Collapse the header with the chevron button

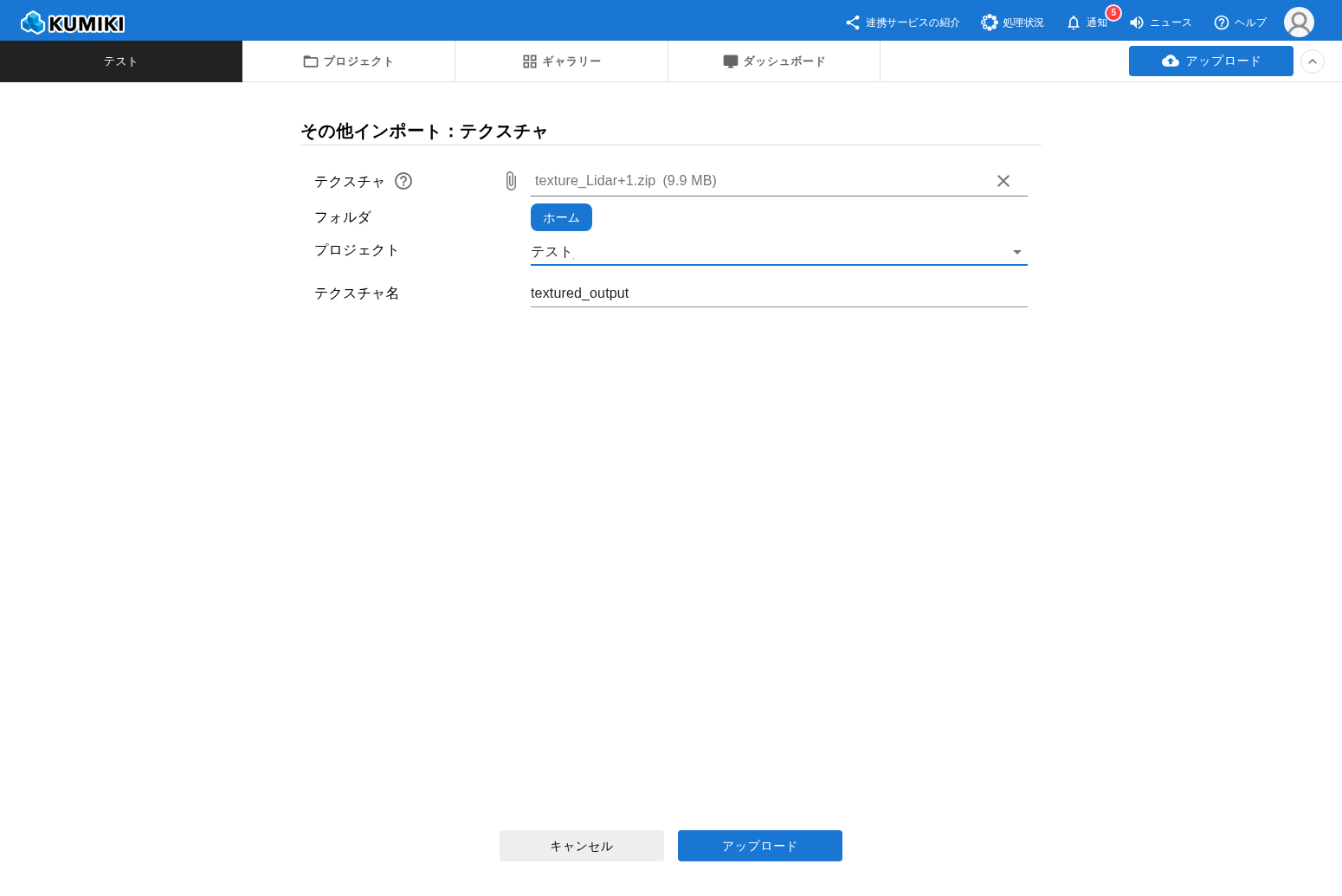click(1313, 61)
